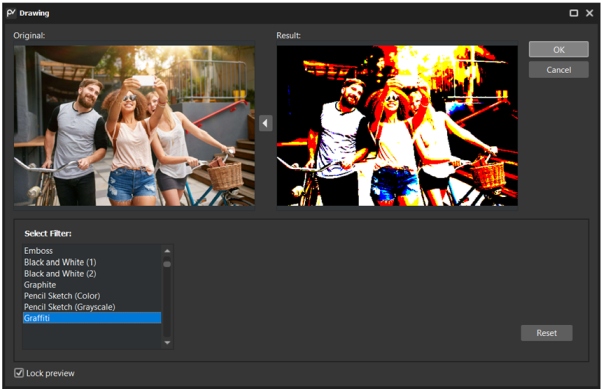Click the Result preview image

click(x=397, y=126)
